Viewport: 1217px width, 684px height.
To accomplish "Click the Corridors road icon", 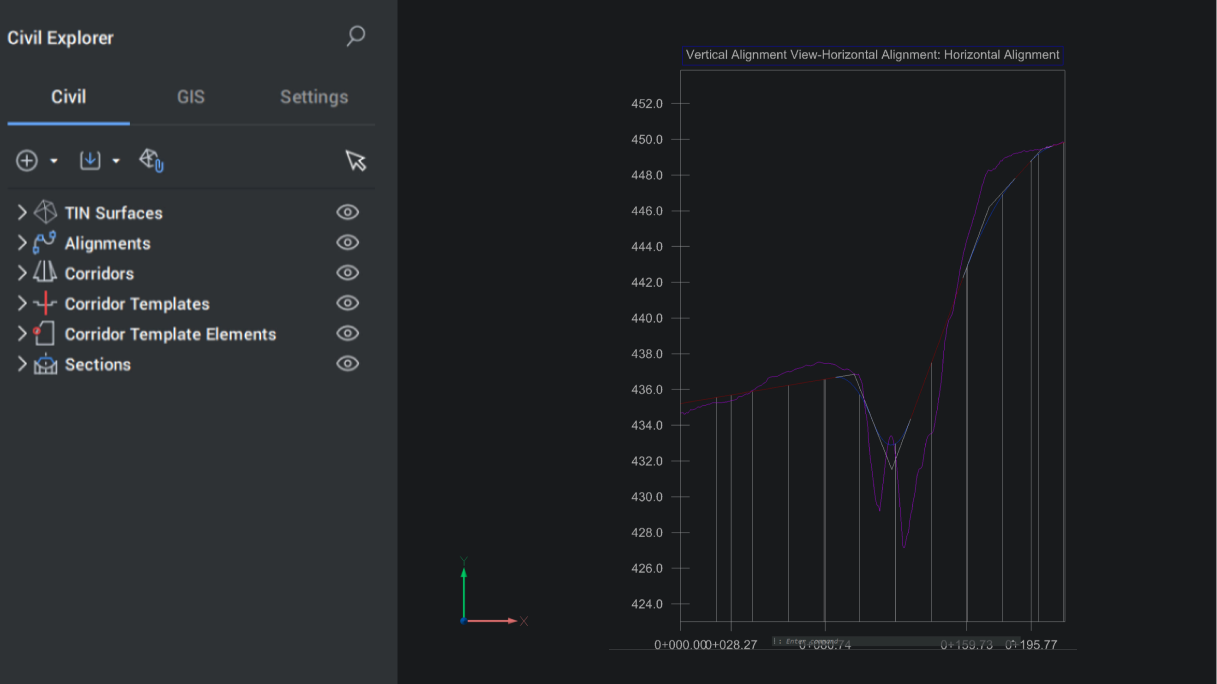I will (45, 273).
